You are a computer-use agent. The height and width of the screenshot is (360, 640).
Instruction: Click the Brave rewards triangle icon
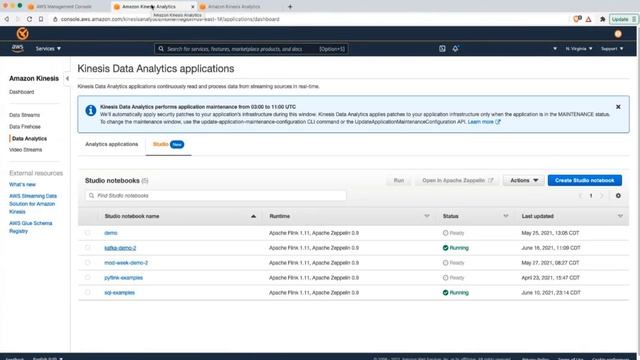coord(589,19)
